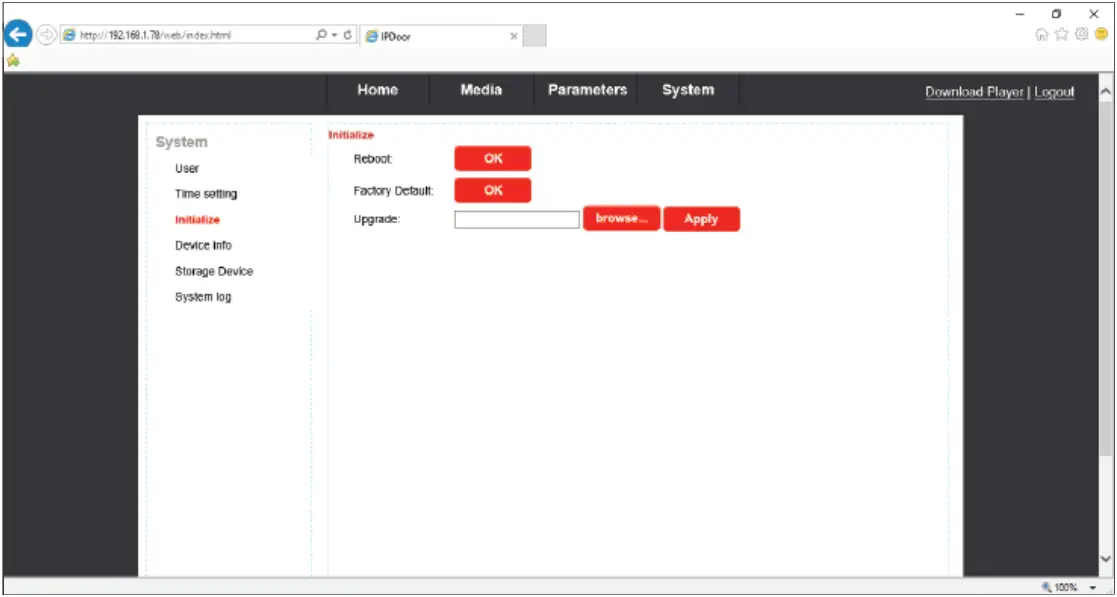Click the browser home icon
Screen dimensions: 1117x597
point(1041,33)
